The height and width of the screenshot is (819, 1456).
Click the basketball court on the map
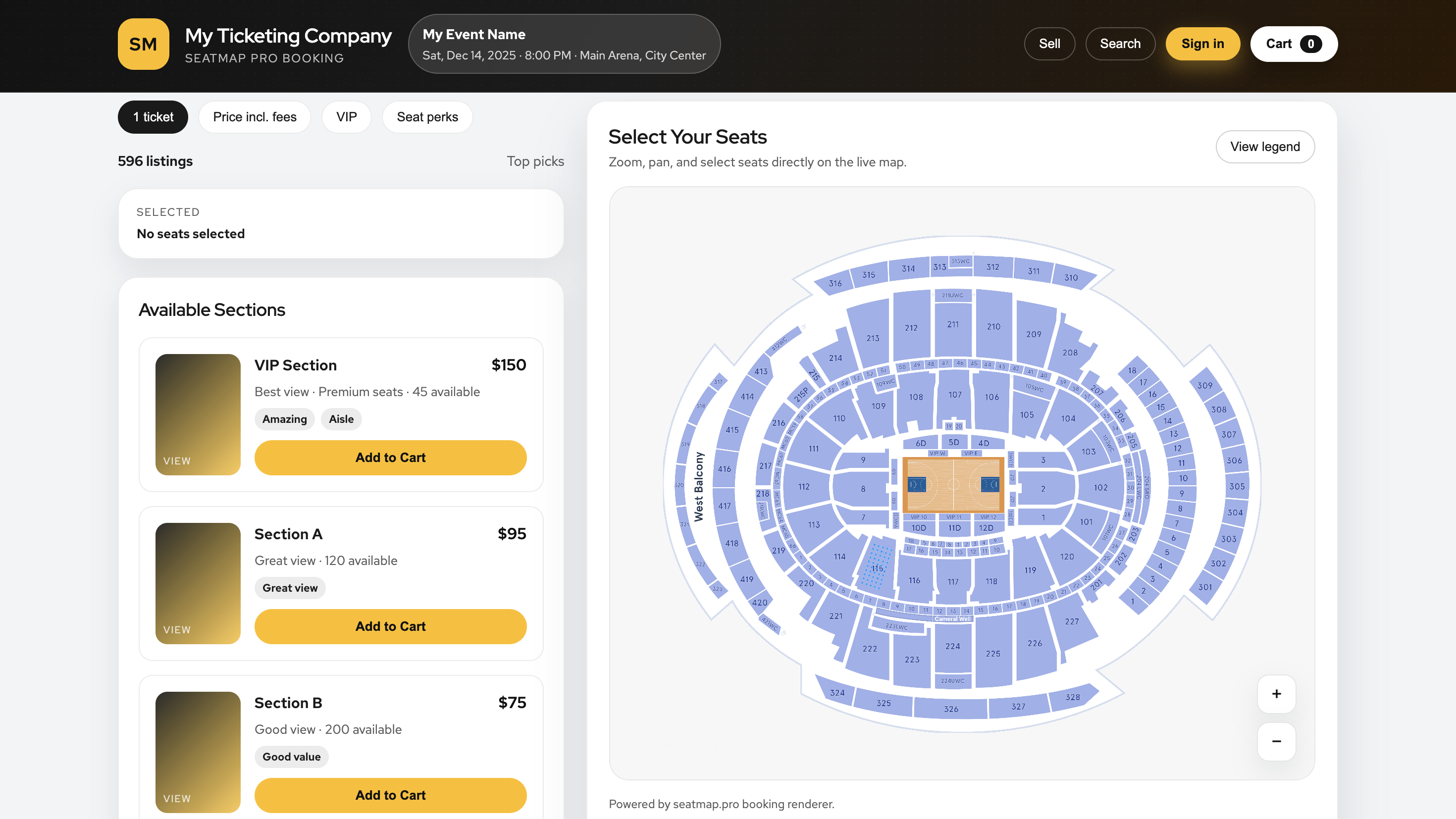tap(953, 484)
